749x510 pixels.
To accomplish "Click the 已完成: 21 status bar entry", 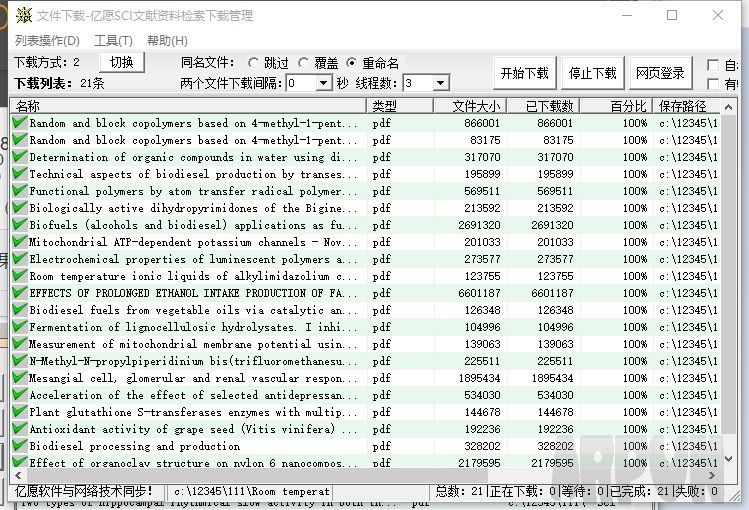I will click(x=638, y=491).
